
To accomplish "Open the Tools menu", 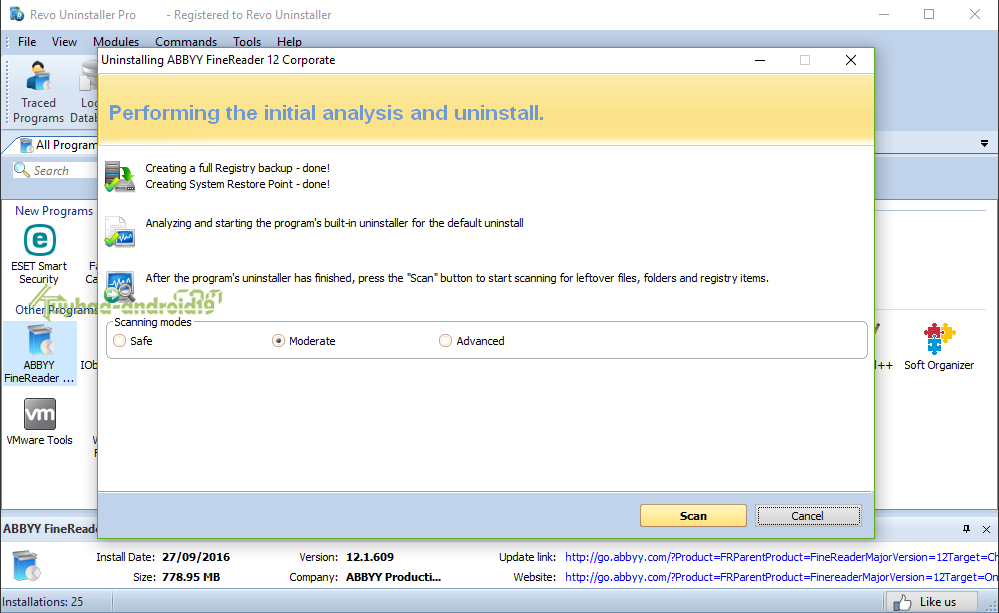I will [247, 41].
